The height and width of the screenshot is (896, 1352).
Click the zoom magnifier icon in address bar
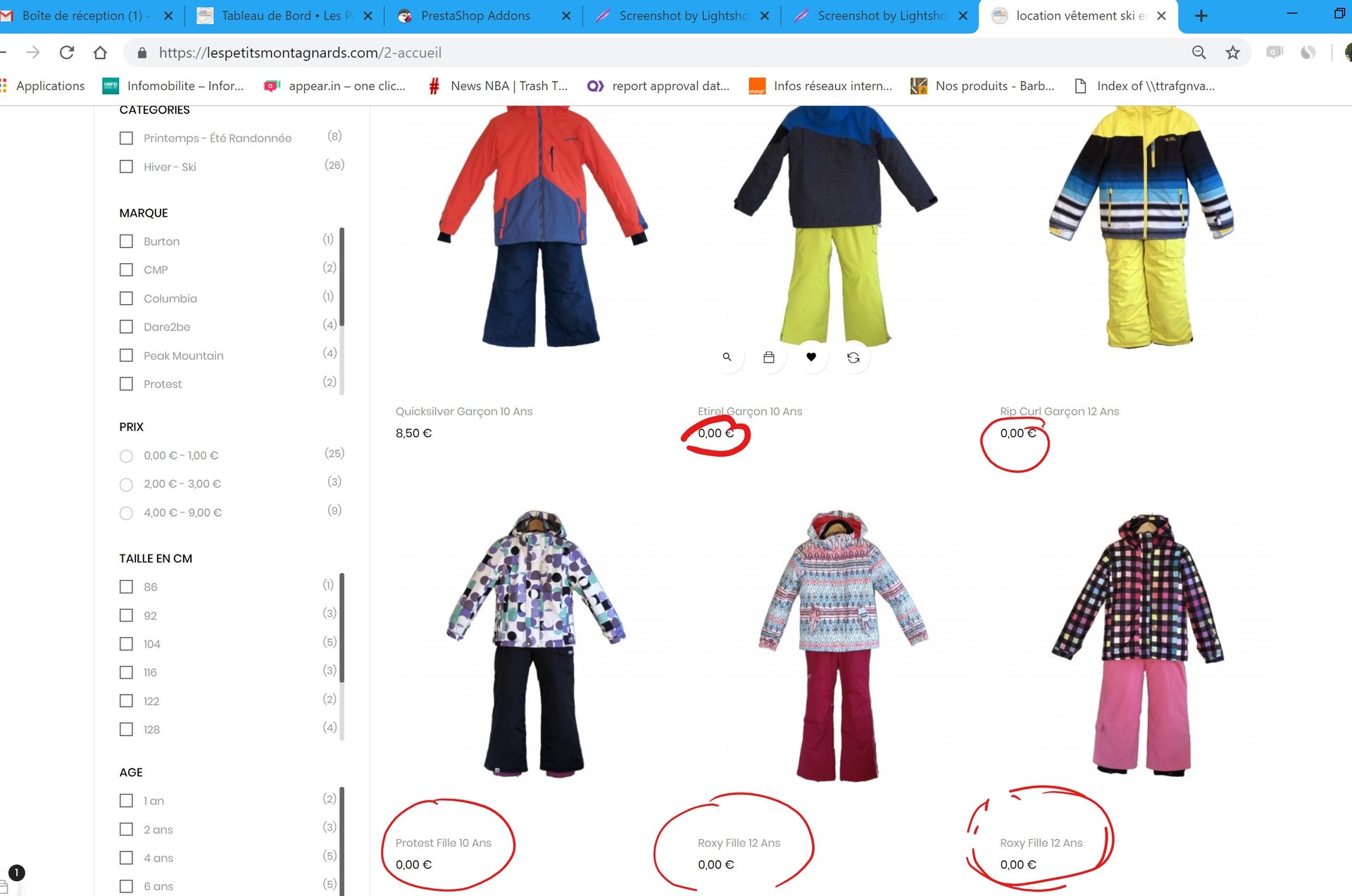tap(1198, 52)
